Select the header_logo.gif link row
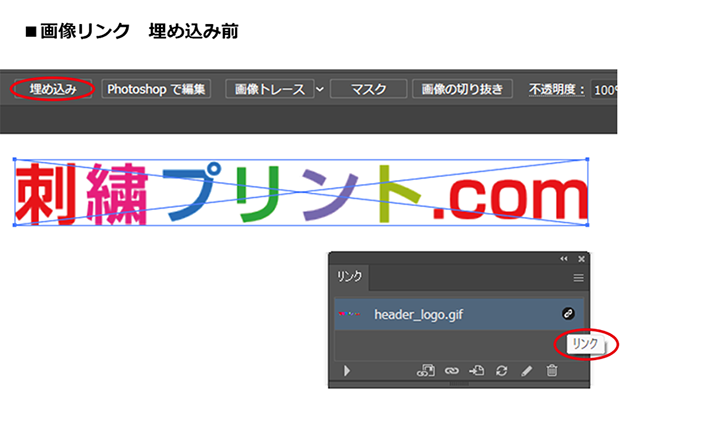 (459, 314)
